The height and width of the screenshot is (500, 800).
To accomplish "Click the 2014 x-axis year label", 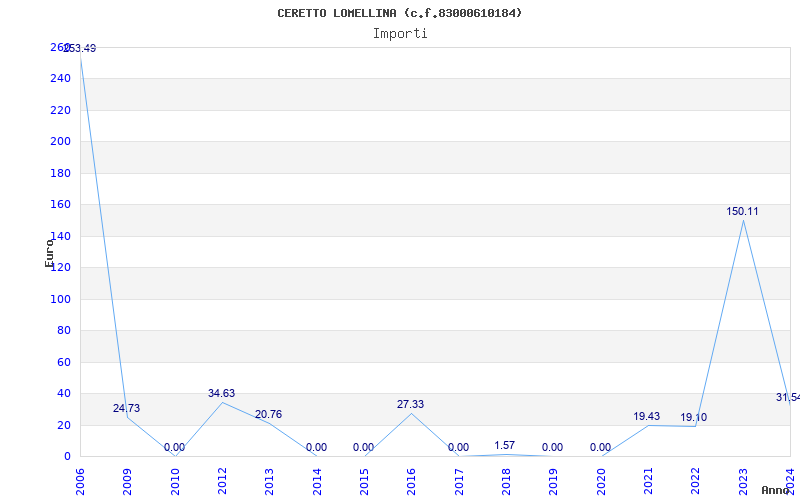I will tap(317, 482).
